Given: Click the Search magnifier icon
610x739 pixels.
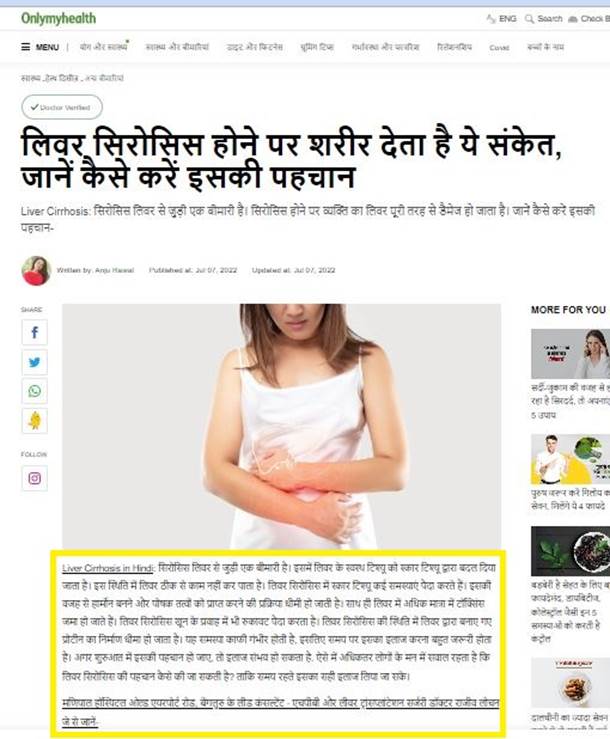Looking at the screenshot, I should coord(529,19).
